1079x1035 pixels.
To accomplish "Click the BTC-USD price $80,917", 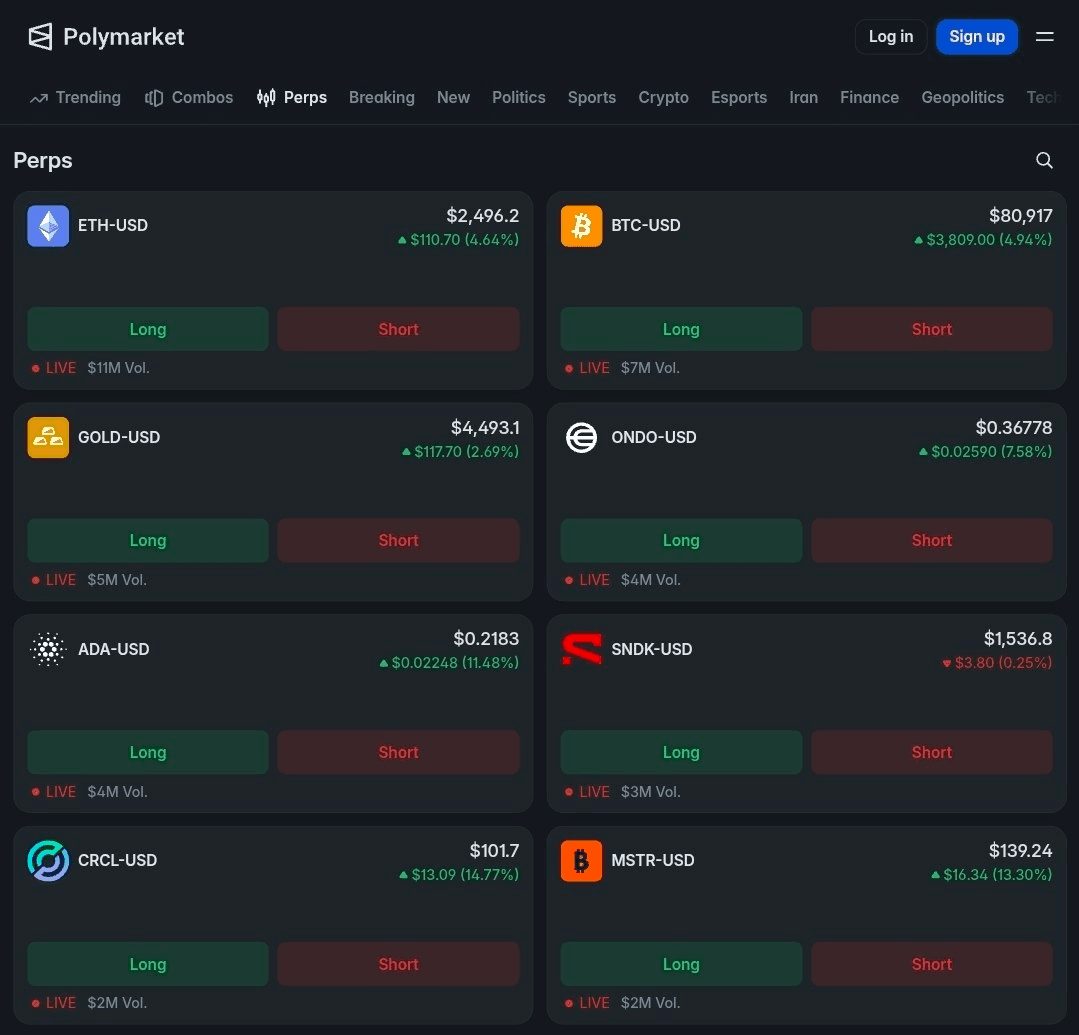I will point(1021,216).
